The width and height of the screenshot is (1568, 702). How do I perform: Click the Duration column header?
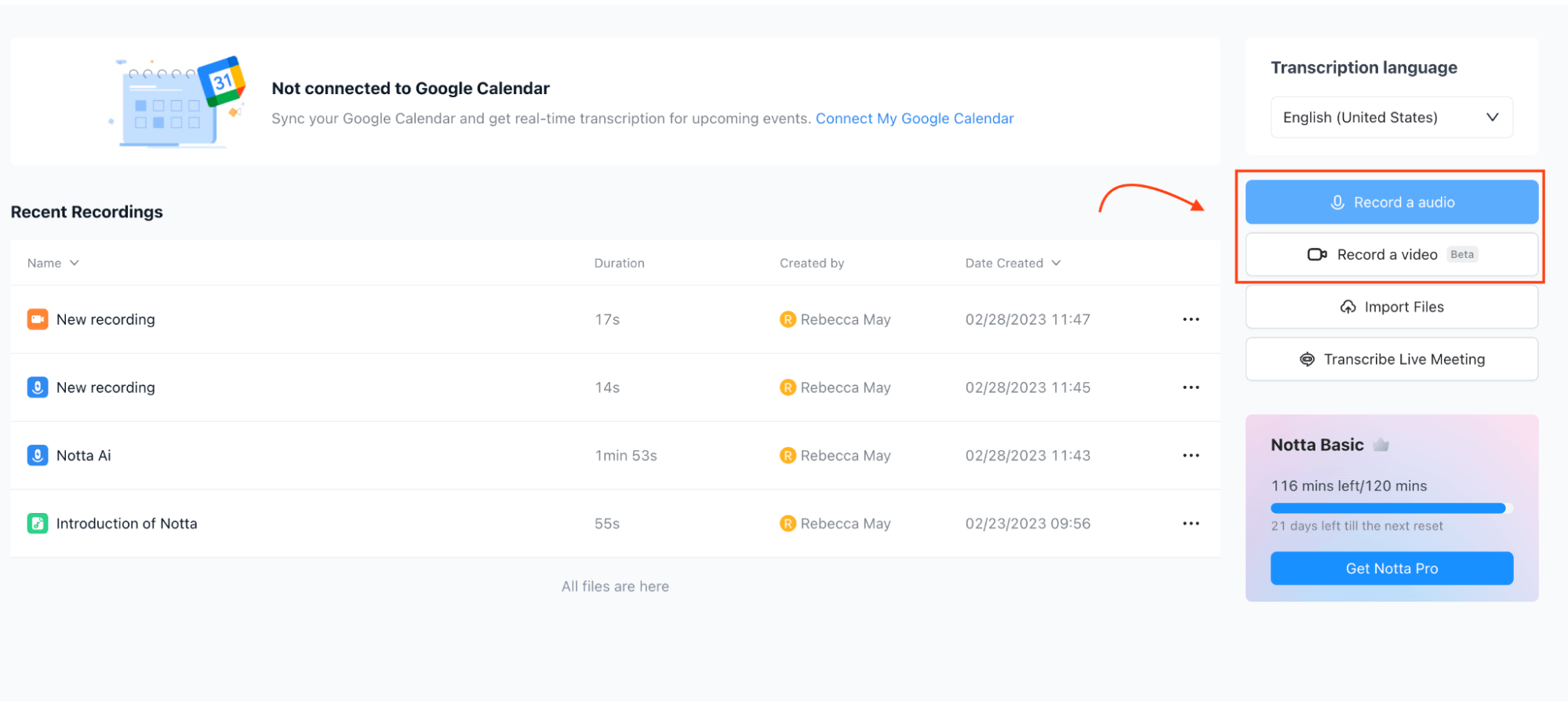tap(619, 263)
